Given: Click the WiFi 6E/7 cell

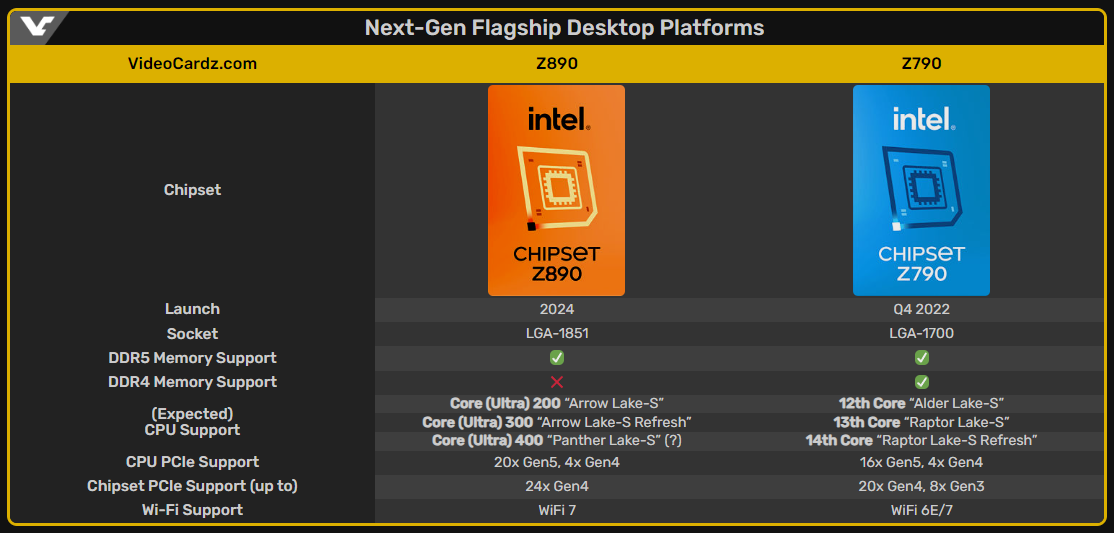Looking at the screenshot, I should (921, 510).
